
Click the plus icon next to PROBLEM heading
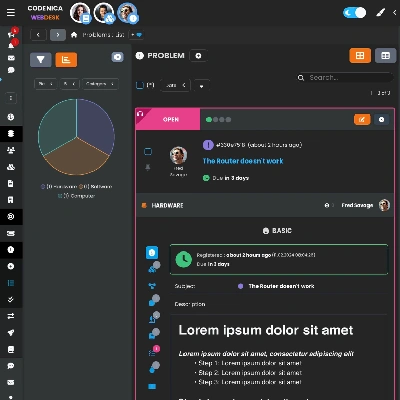tap(198, 56)
